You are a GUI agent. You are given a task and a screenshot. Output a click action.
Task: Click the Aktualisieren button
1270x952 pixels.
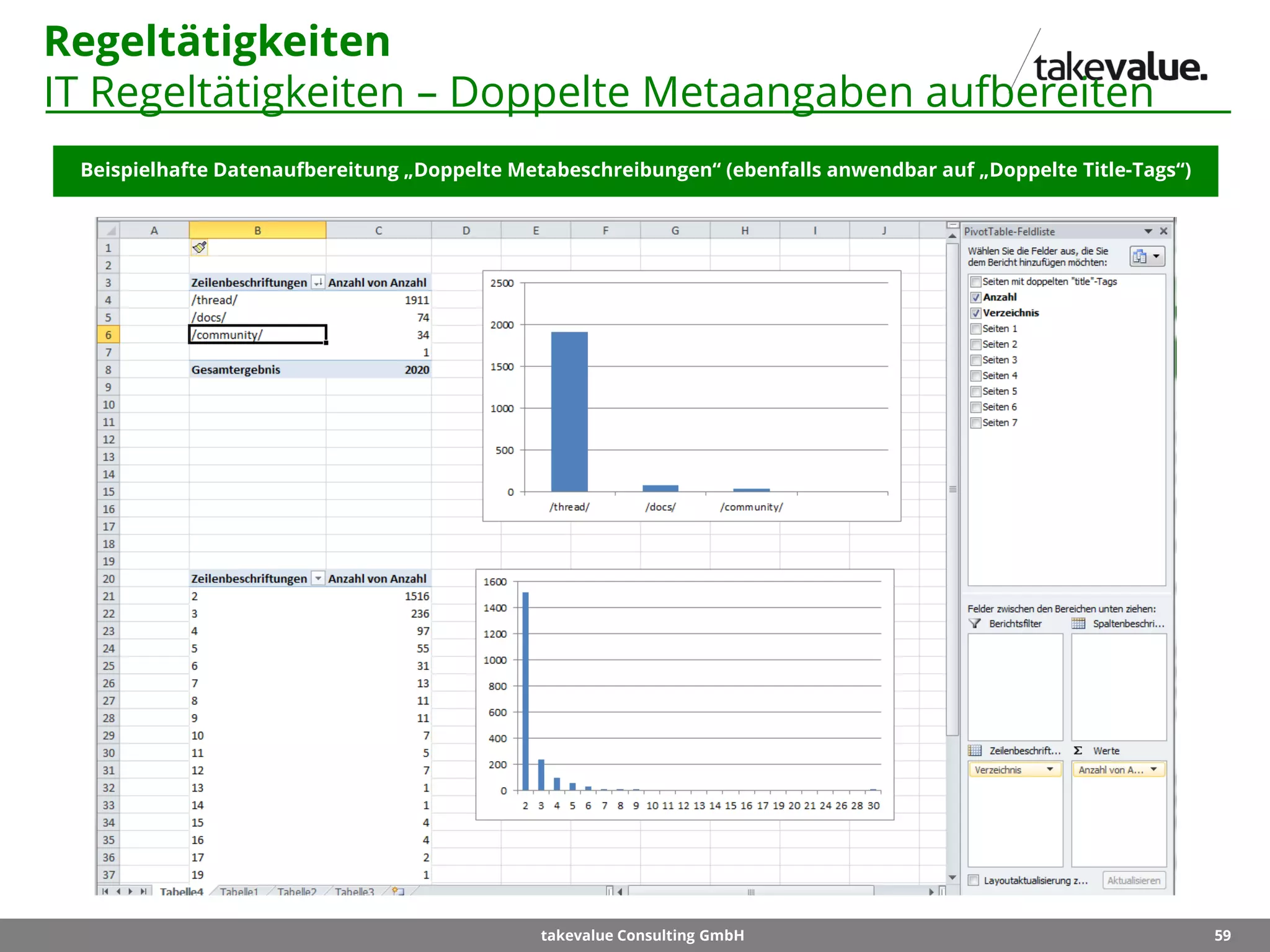(x=1134, y=880)
